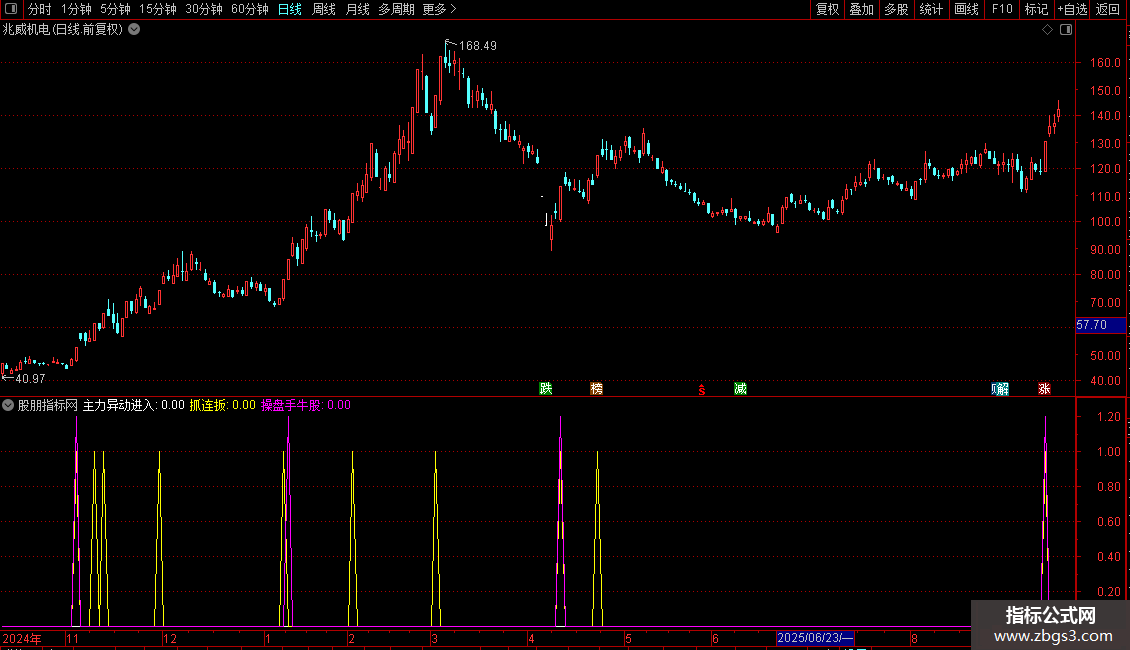1130x650 pixels.
Task: Open the dropdown beside 股朋指标网 indicator
Action: 8,405
